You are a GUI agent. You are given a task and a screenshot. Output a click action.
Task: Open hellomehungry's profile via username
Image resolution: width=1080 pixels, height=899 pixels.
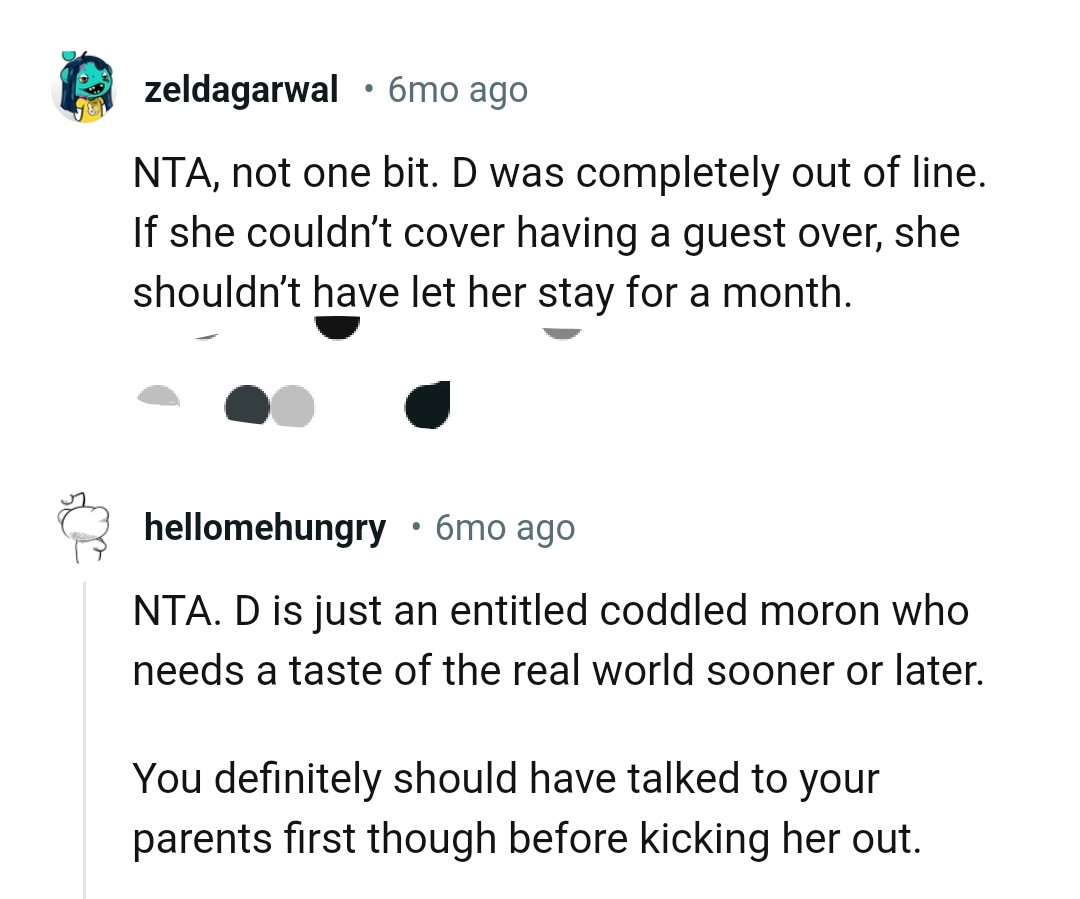coord(264,527)
